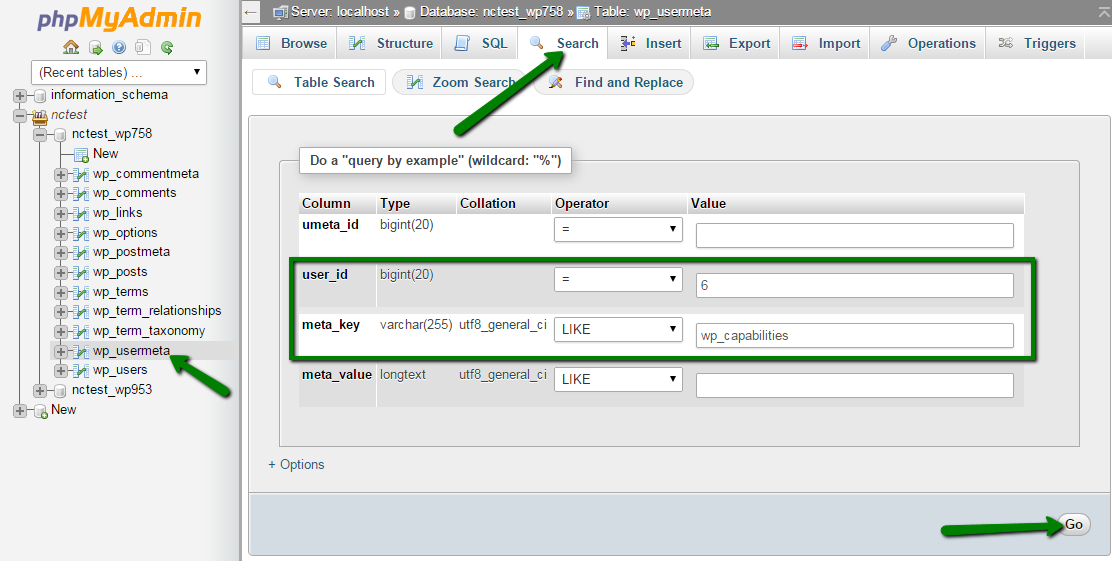Open the operator dropdown for user_id
Screen dimensions: 1112x561
[618, 280]
